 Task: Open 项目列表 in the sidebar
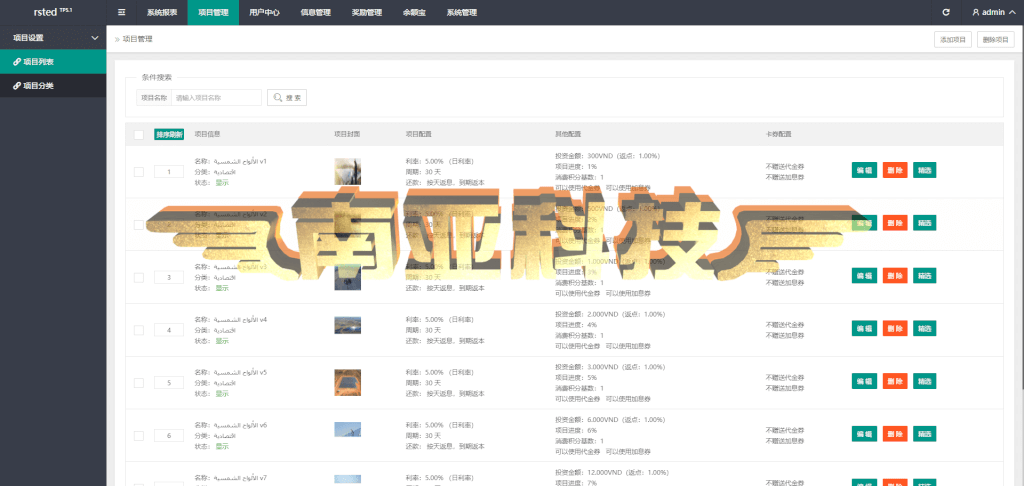pos(53,62)
